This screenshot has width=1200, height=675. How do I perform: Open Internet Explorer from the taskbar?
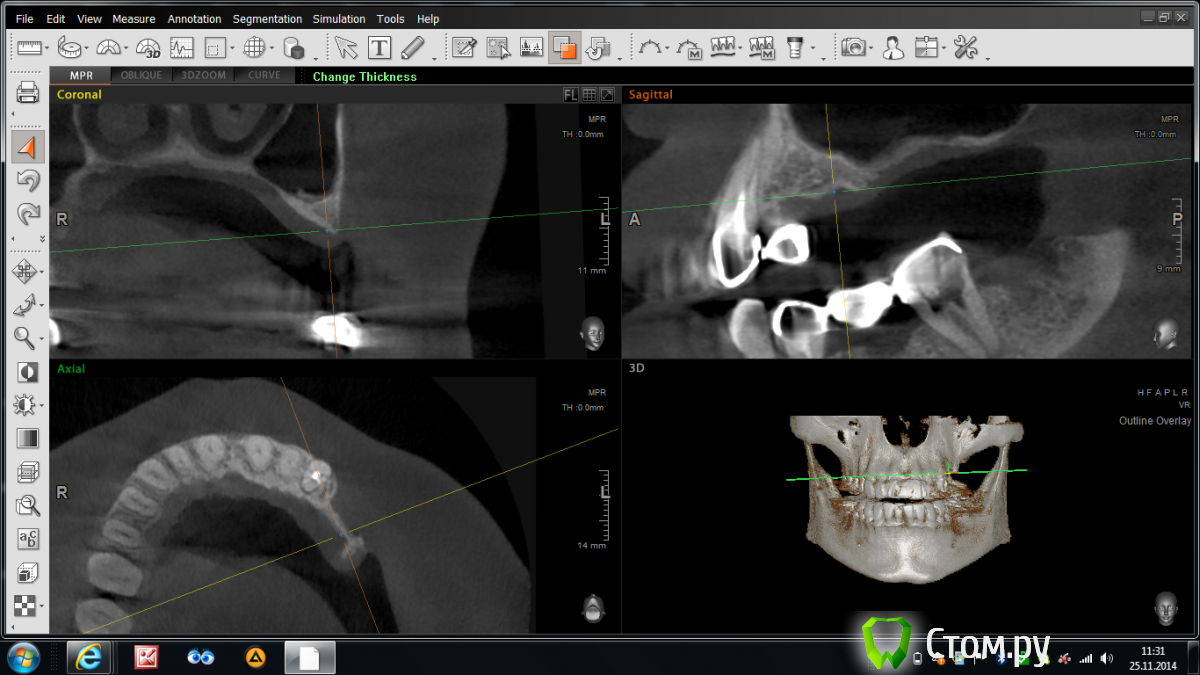point(88,656)
